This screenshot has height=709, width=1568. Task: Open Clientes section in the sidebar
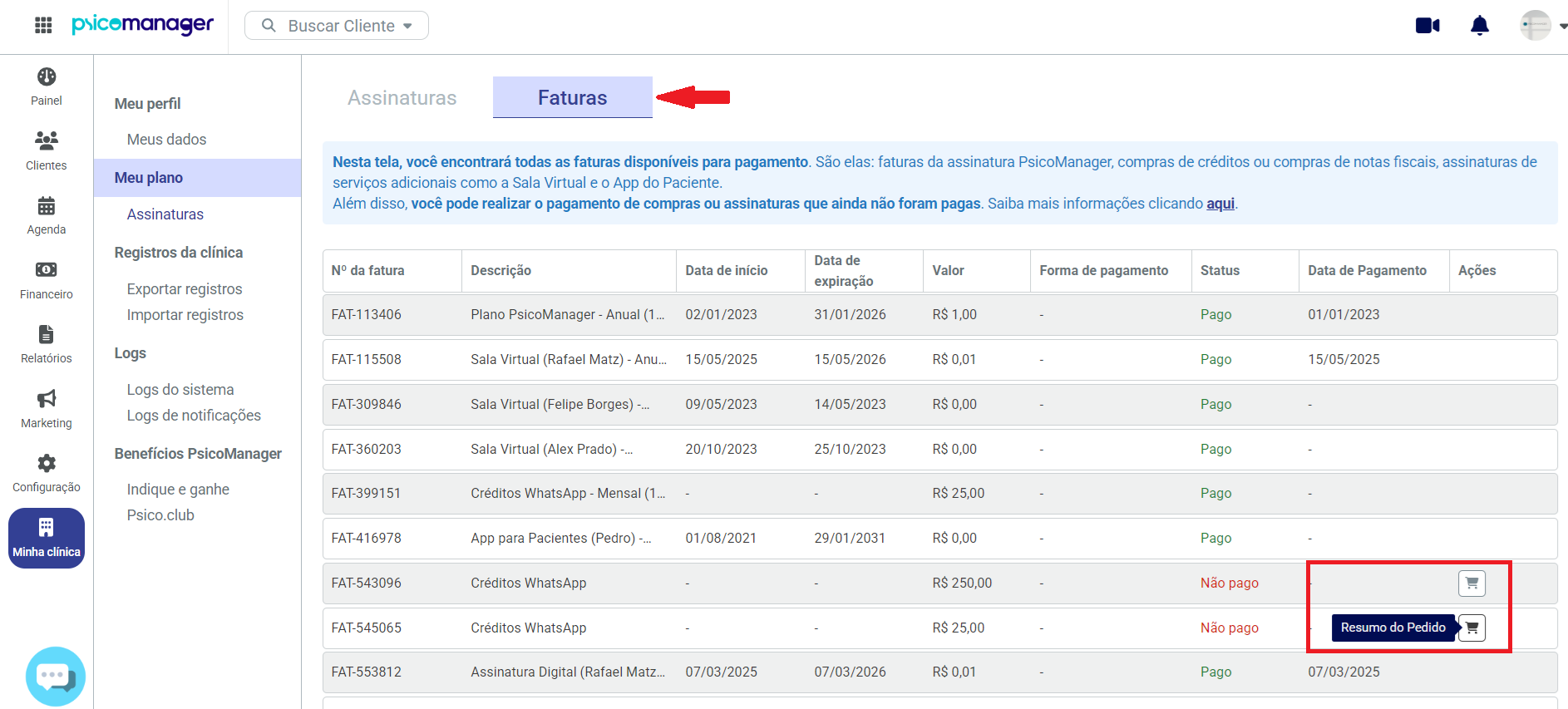pos(47,150)
